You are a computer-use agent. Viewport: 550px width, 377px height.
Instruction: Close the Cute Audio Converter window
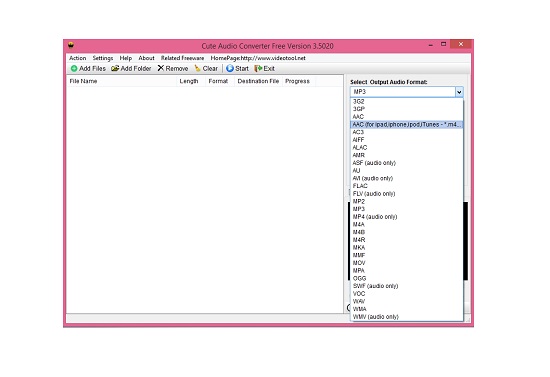(461, 44)
